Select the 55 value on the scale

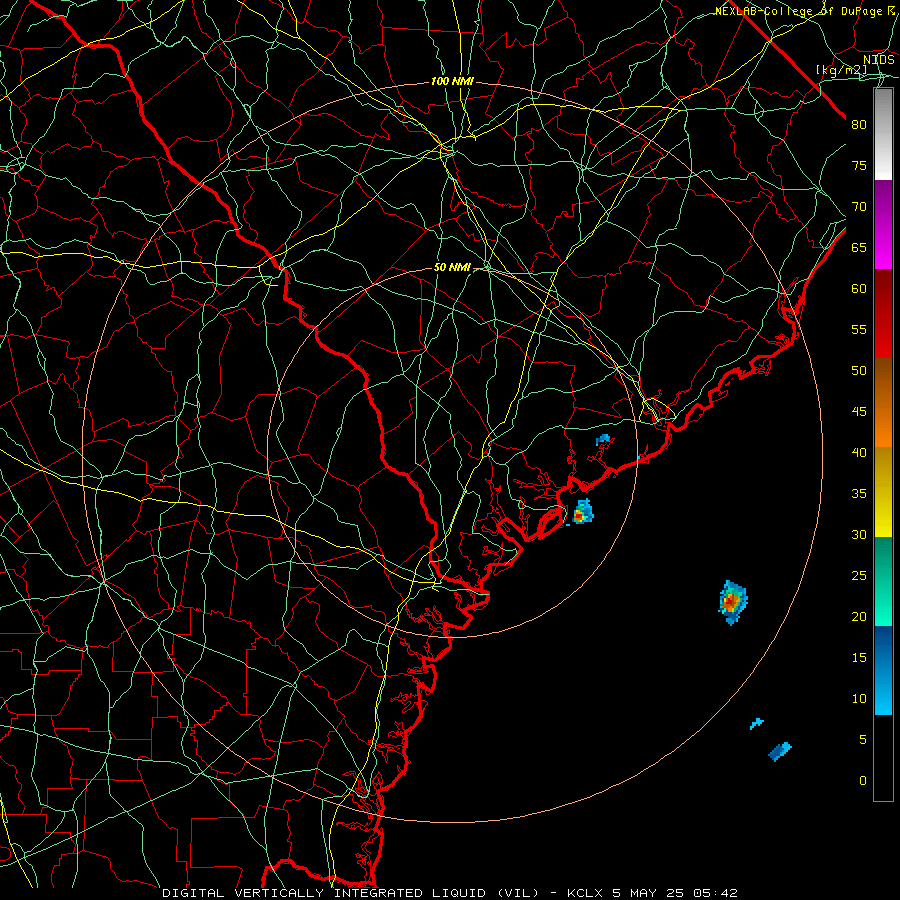tap(859, 330)
